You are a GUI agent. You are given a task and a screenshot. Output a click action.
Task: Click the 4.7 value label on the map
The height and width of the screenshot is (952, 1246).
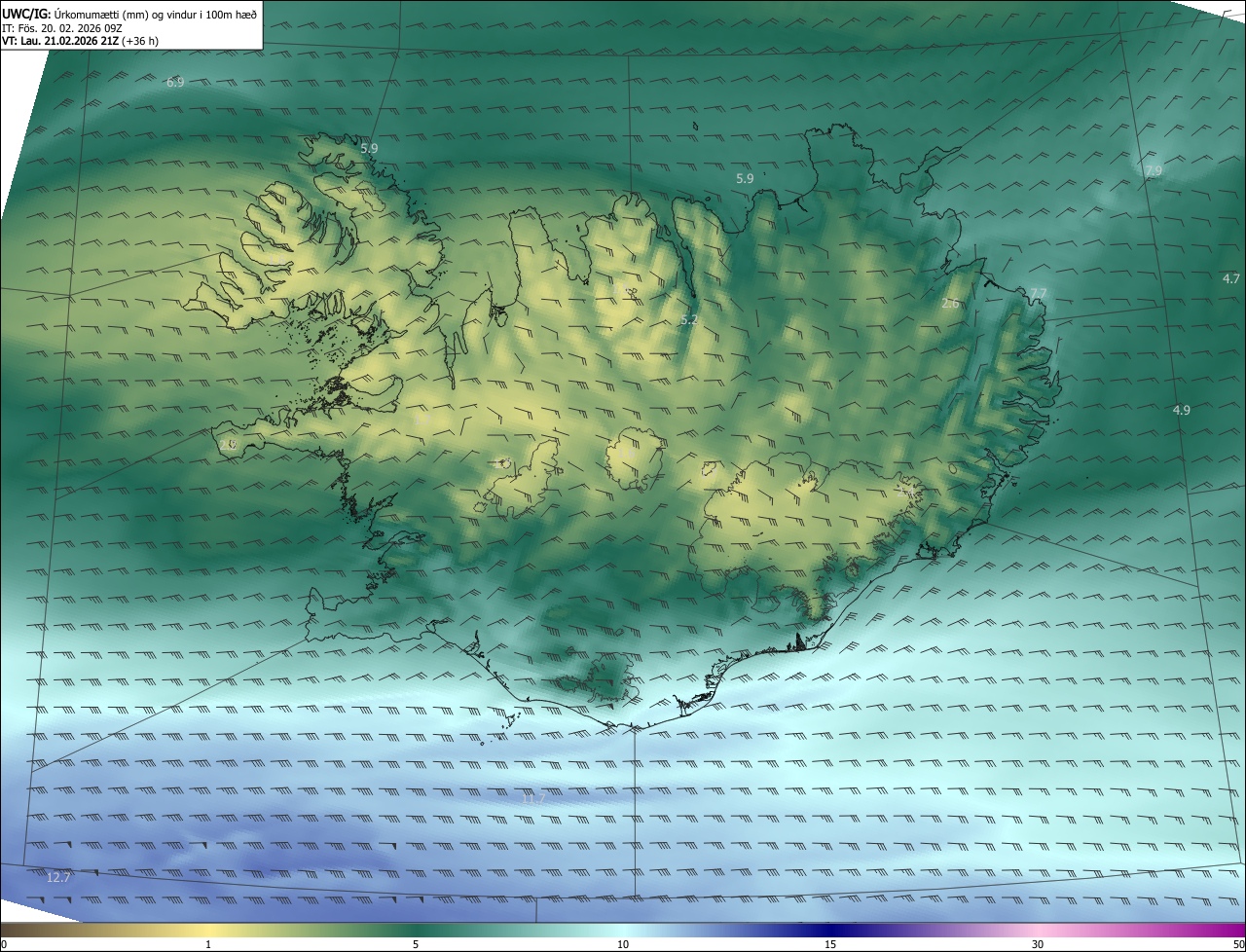pos(1231,278)
